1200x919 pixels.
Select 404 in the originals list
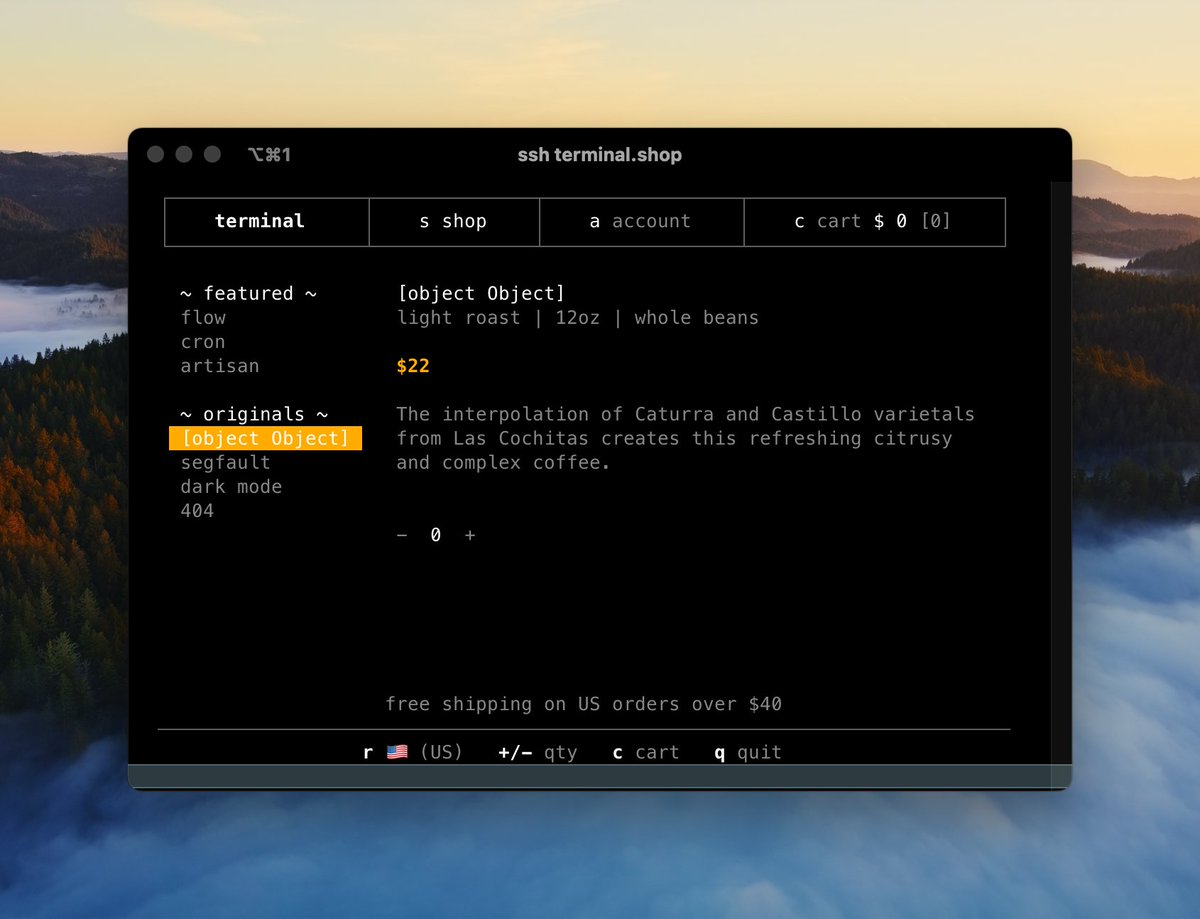197,511
